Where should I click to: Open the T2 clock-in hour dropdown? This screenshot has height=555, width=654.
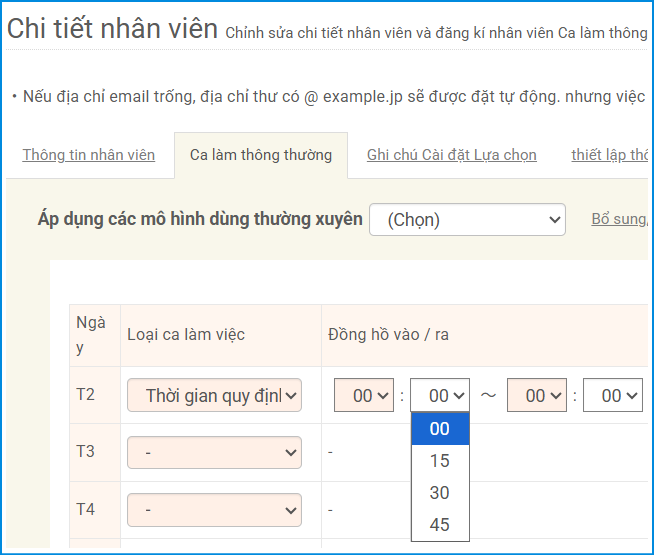click(x=363, y=395)
